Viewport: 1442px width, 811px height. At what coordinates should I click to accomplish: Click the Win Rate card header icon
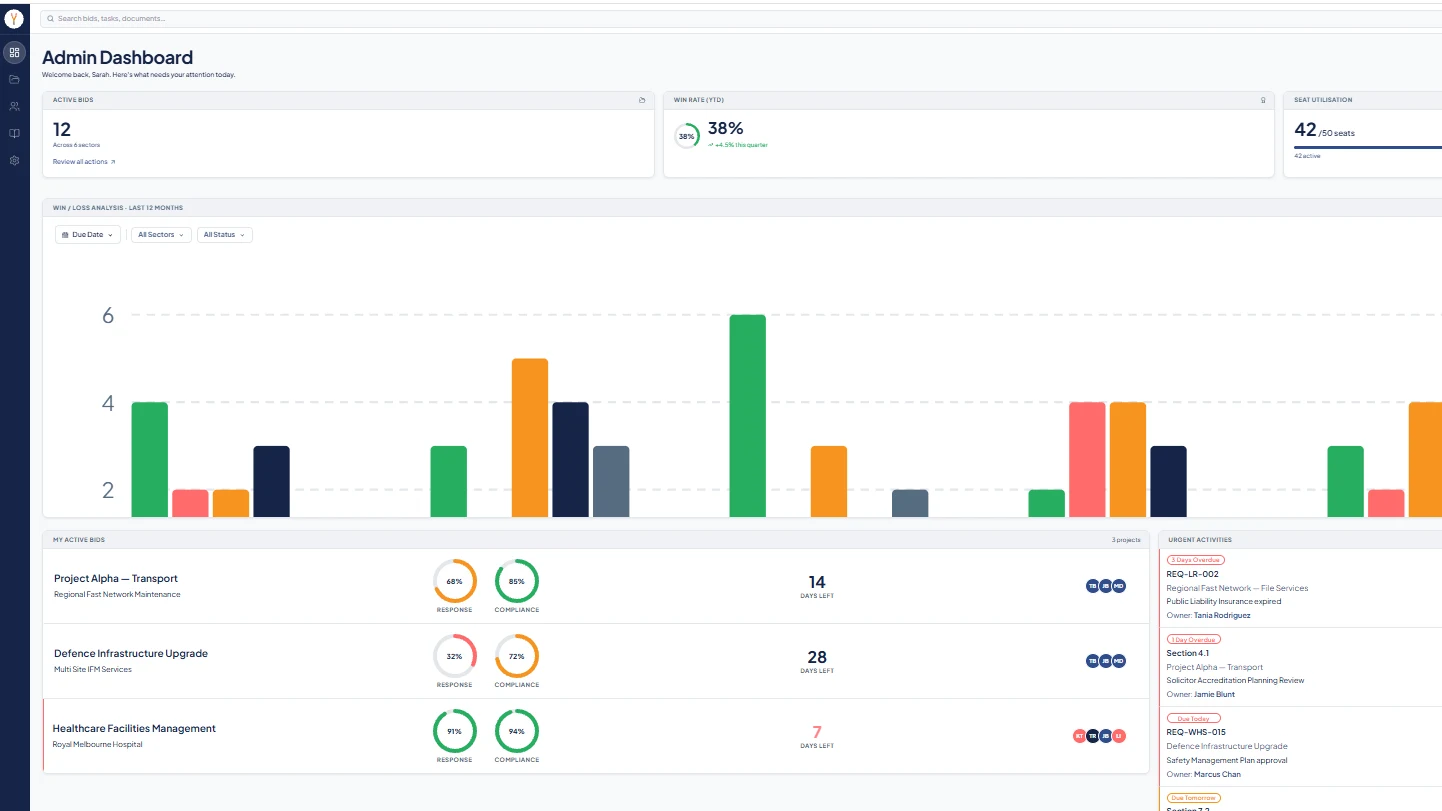(1263, 100)
